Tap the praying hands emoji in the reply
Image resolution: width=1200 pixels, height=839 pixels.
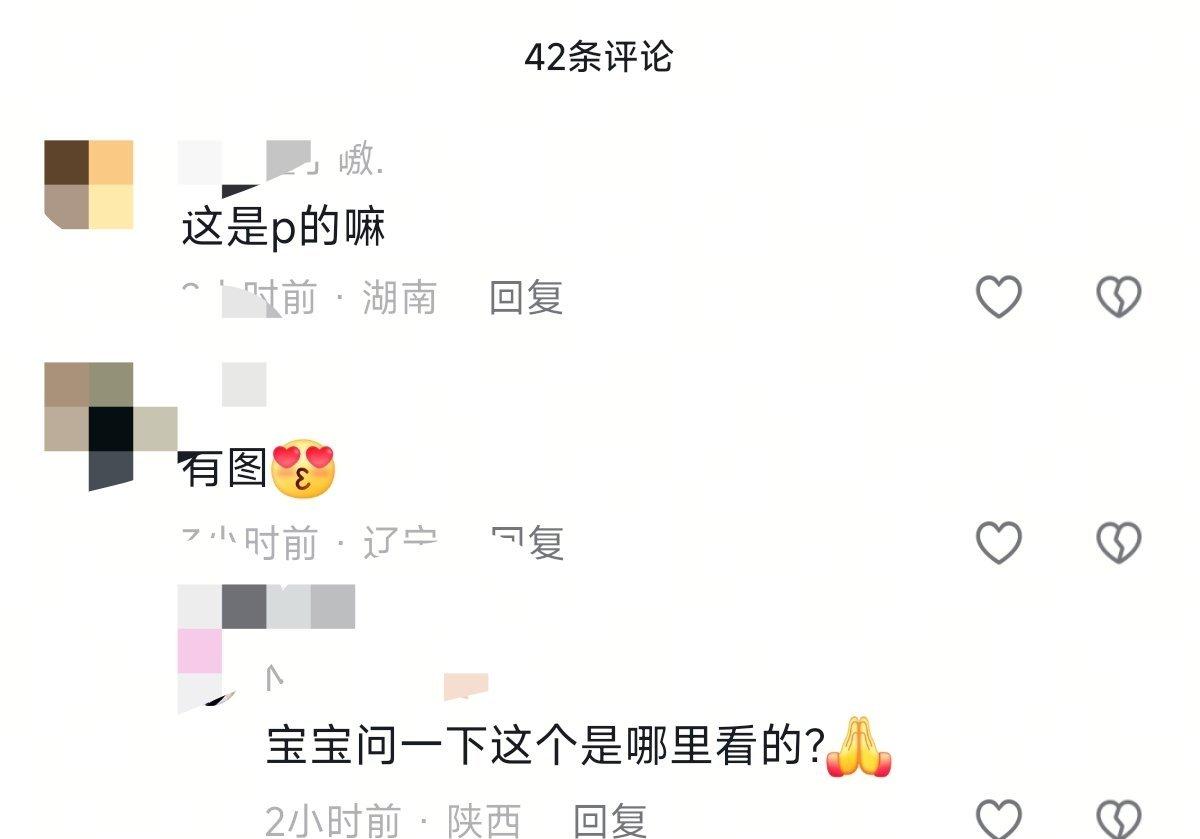click(858, 747)
